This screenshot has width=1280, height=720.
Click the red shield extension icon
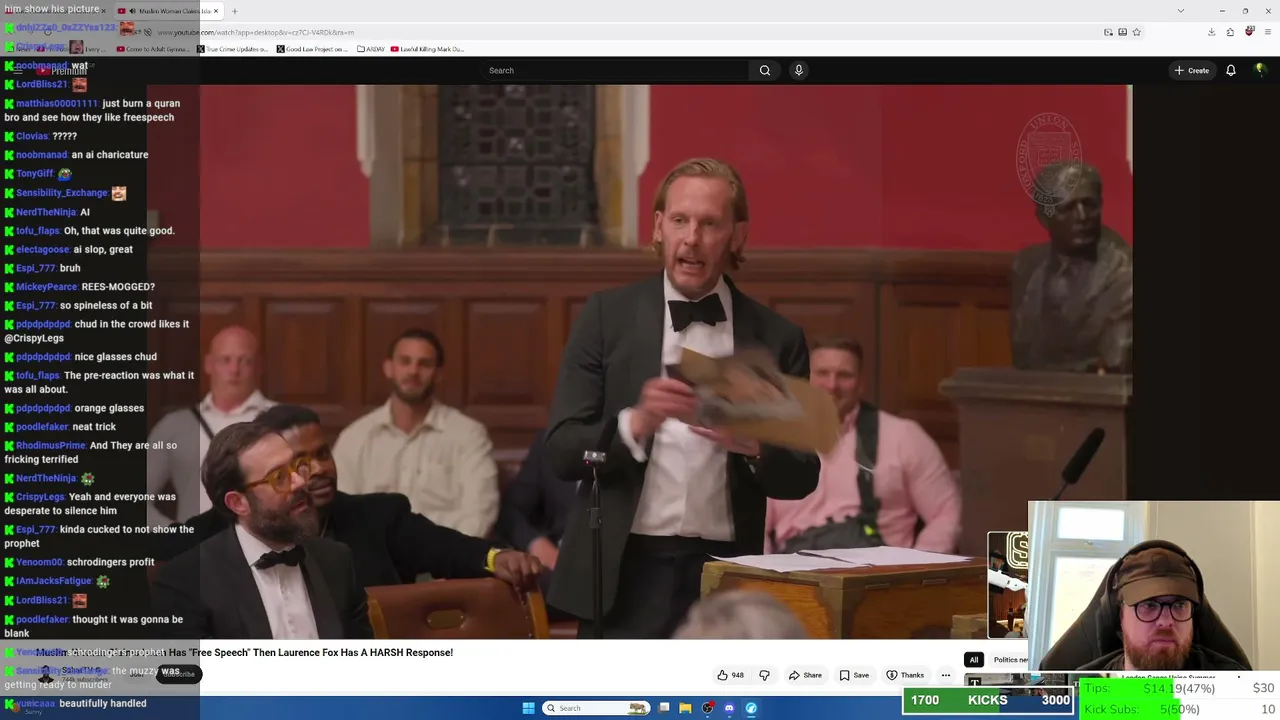point(1249,31)
